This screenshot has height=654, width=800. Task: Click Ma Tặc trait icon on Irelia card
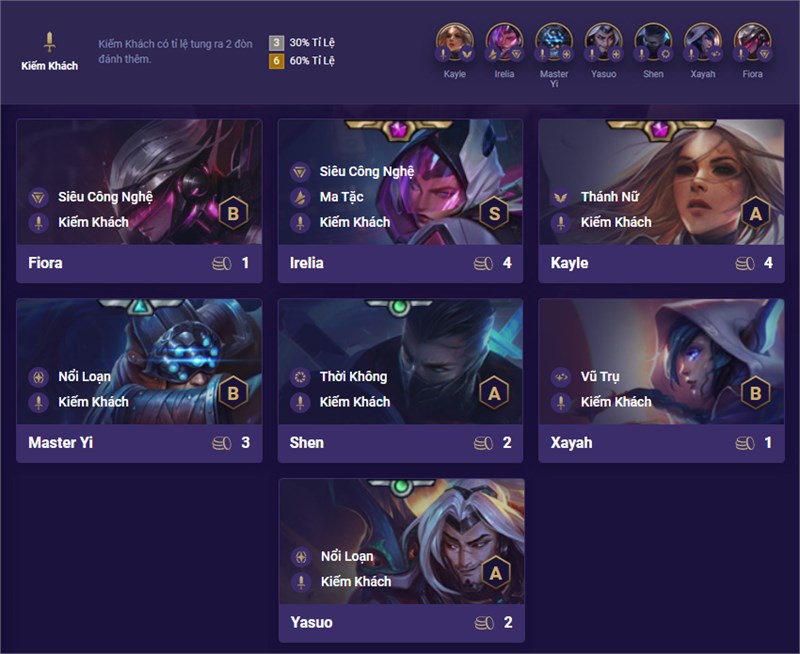[x=300, y=197]
